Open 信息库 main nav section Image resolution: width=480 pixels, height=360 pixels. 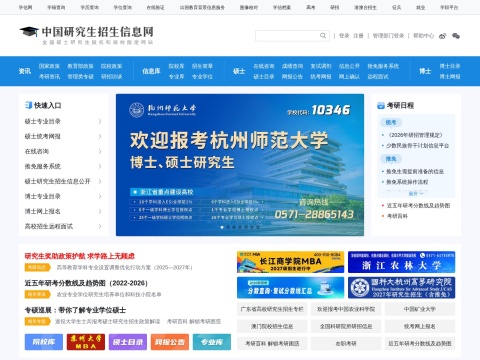151,71
